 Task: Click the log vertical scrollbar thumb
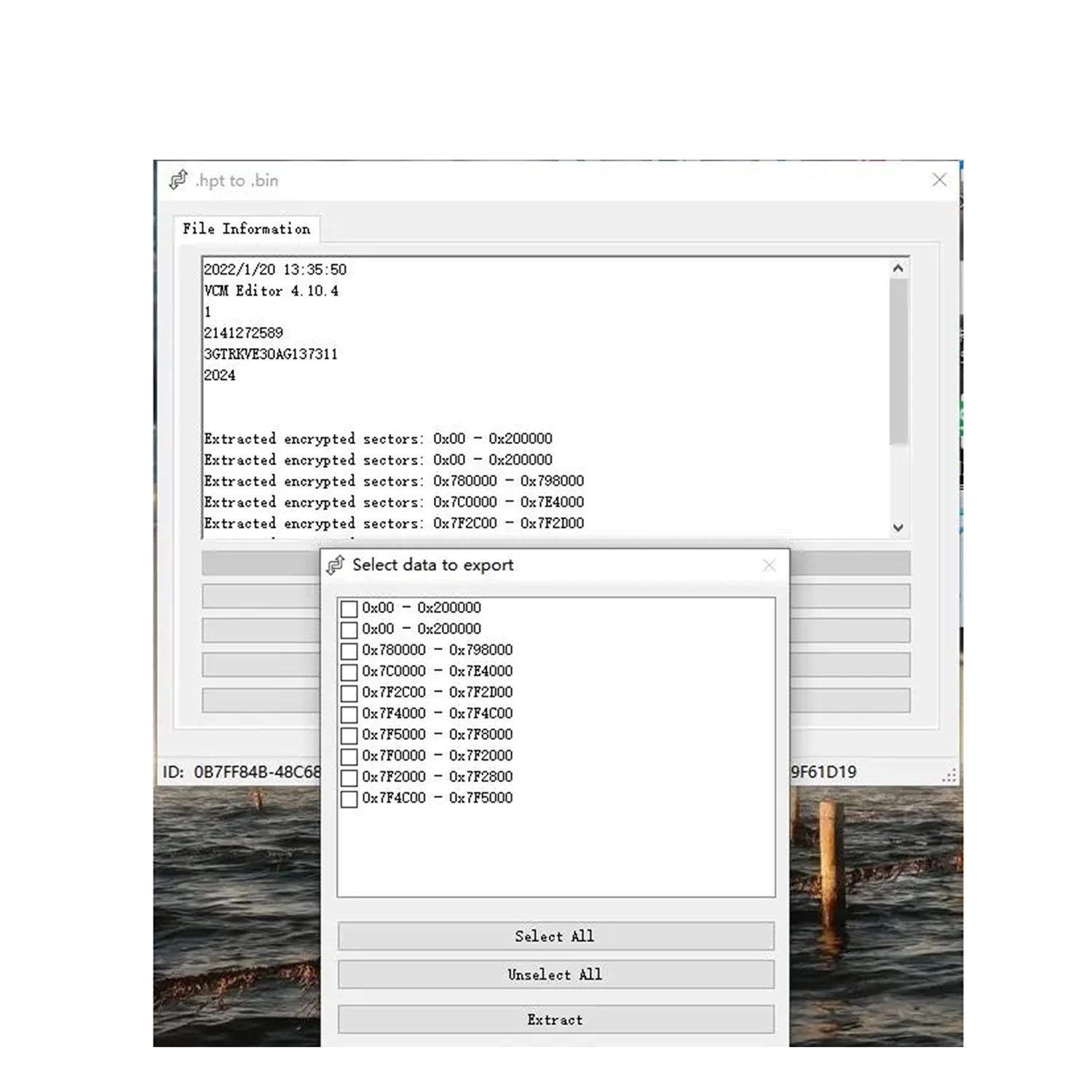pos(898,362)
